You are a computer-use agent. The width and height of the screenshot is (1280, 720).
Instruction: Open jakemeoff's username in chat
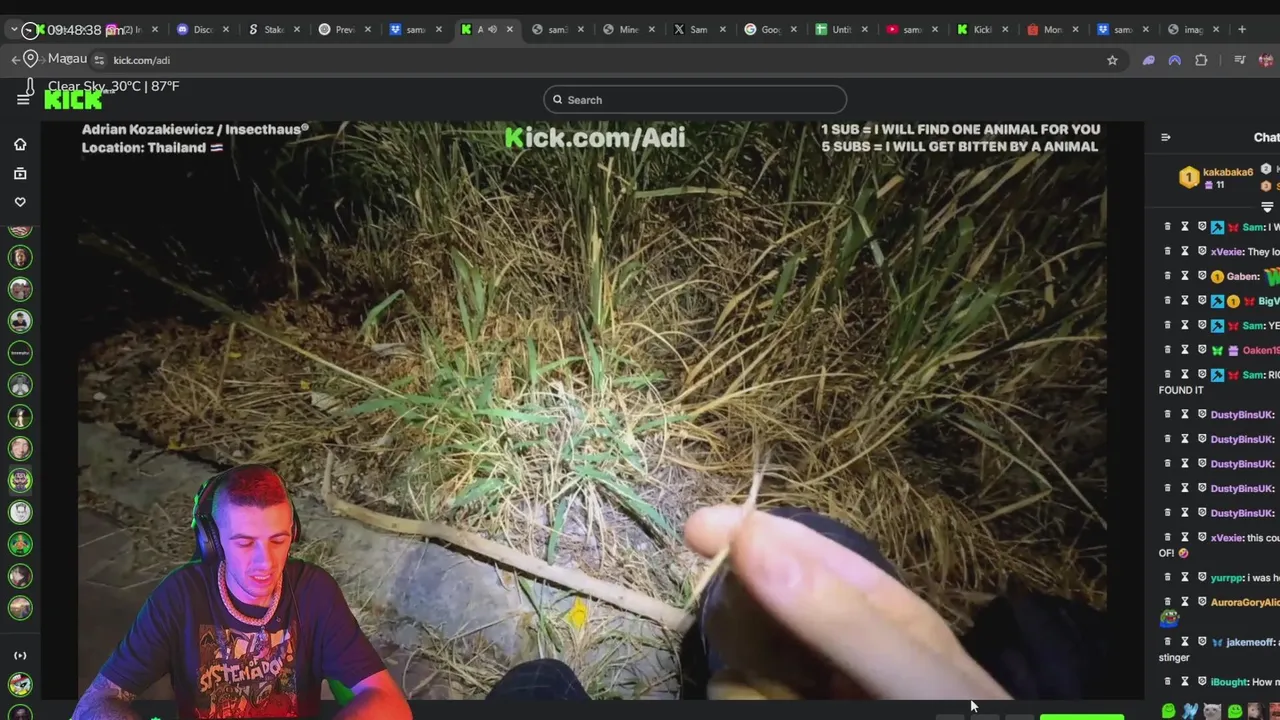1251,642
